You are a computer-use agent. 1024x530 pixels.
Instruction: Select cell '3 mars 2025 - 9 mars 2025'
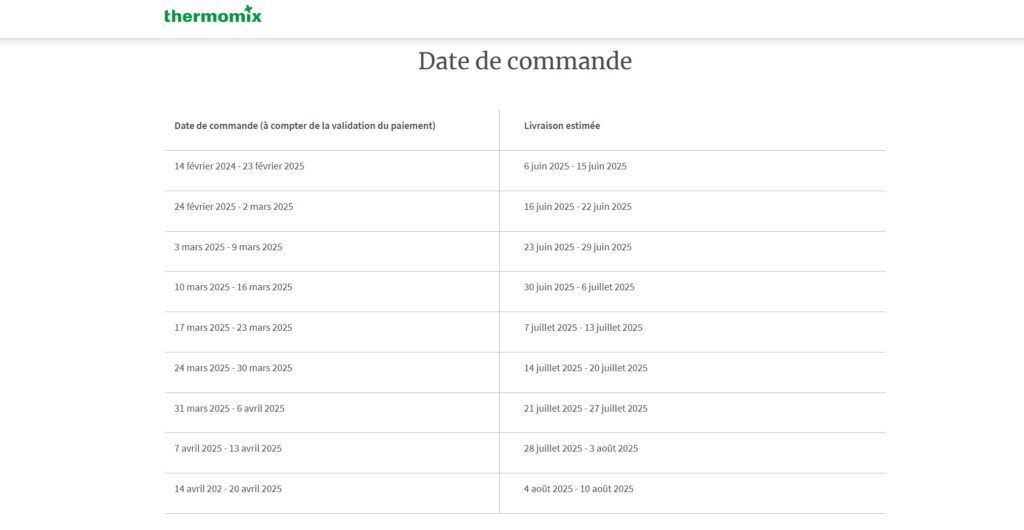pos(228,247)
